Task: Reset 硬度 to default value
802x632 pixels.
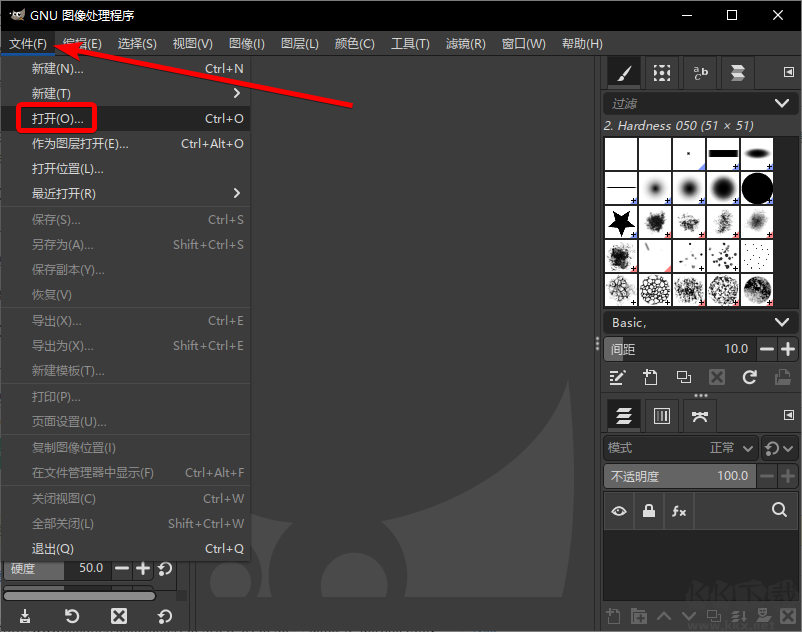Action: tap(165, 569)
